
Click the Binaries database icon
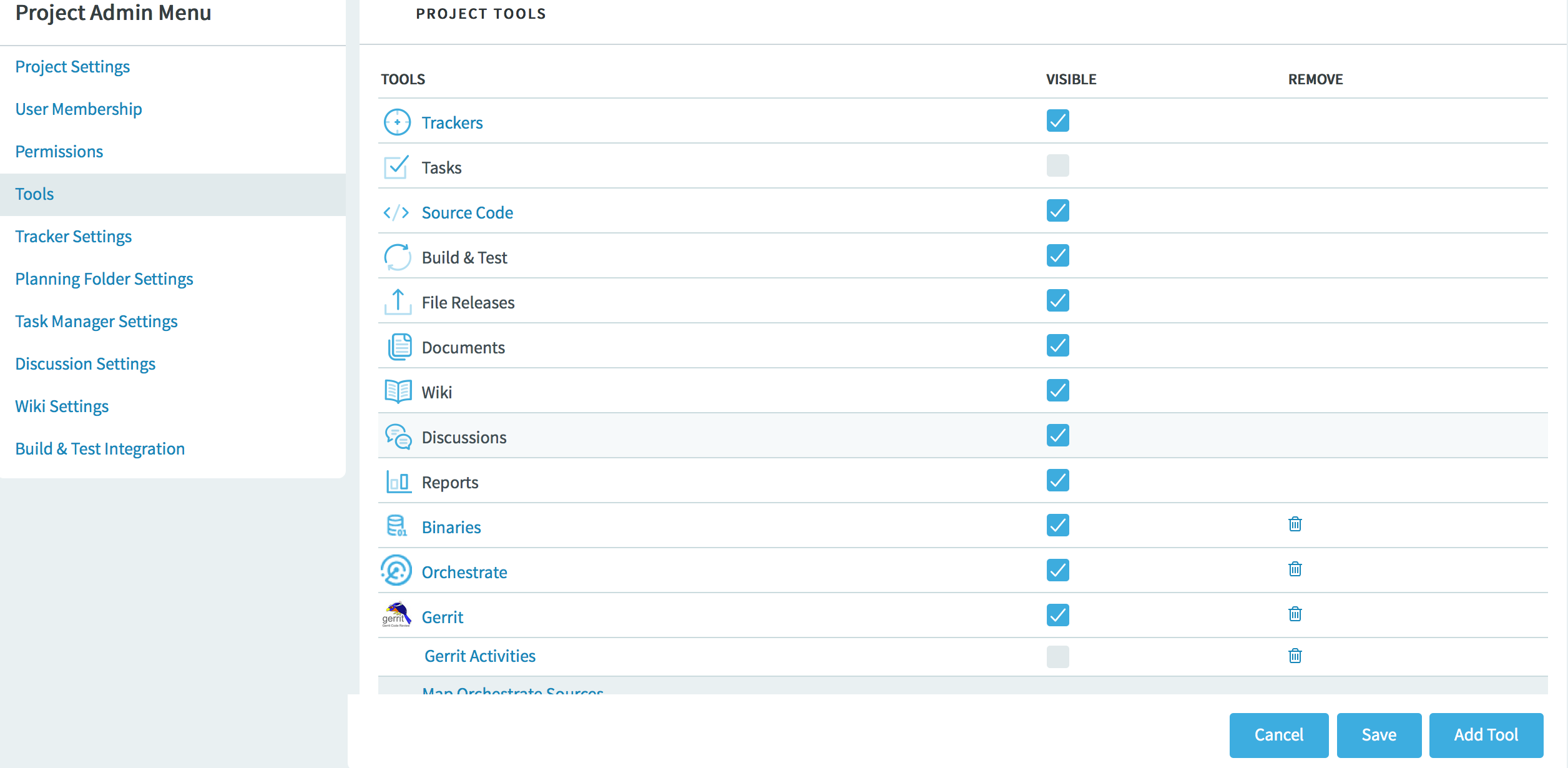point(396,526)
